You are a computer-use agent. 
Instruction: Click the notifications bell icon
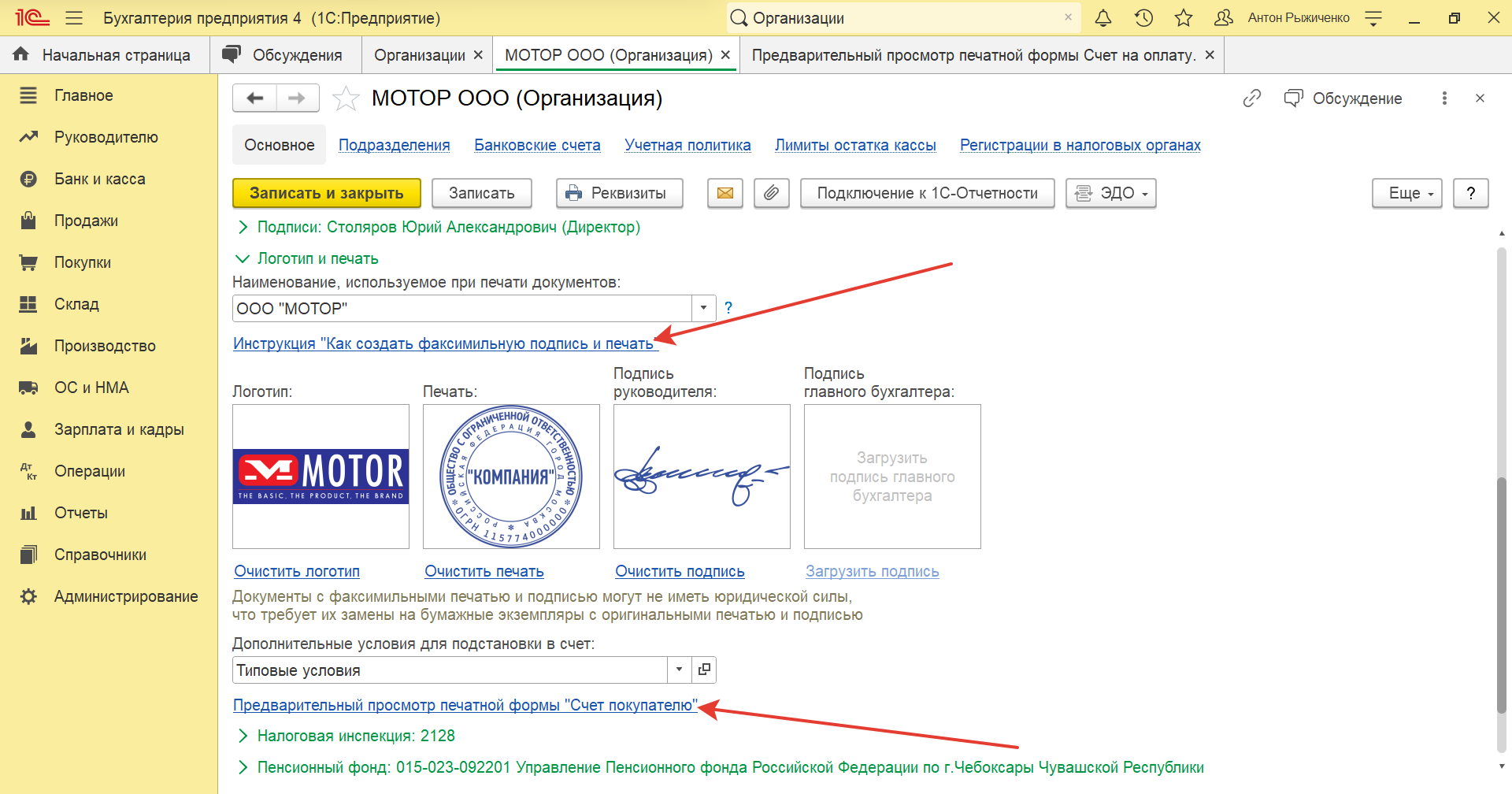click(1103, 18)
